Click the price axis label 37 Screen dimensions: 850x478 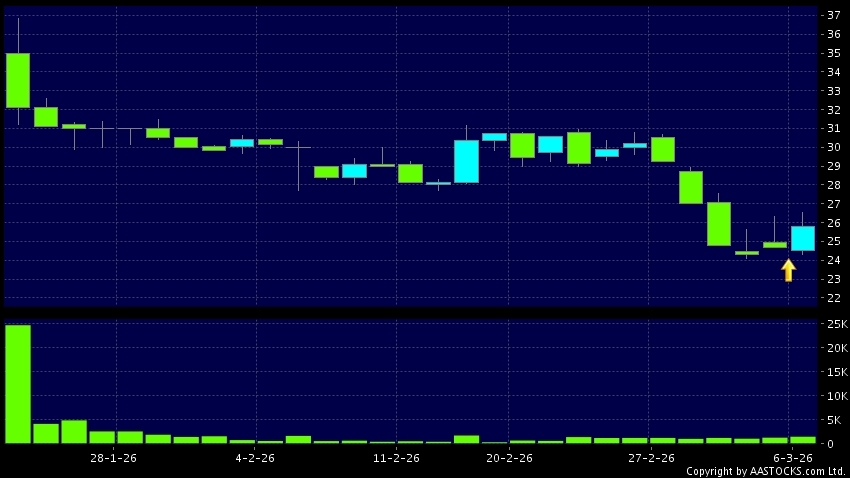point(832,15)
